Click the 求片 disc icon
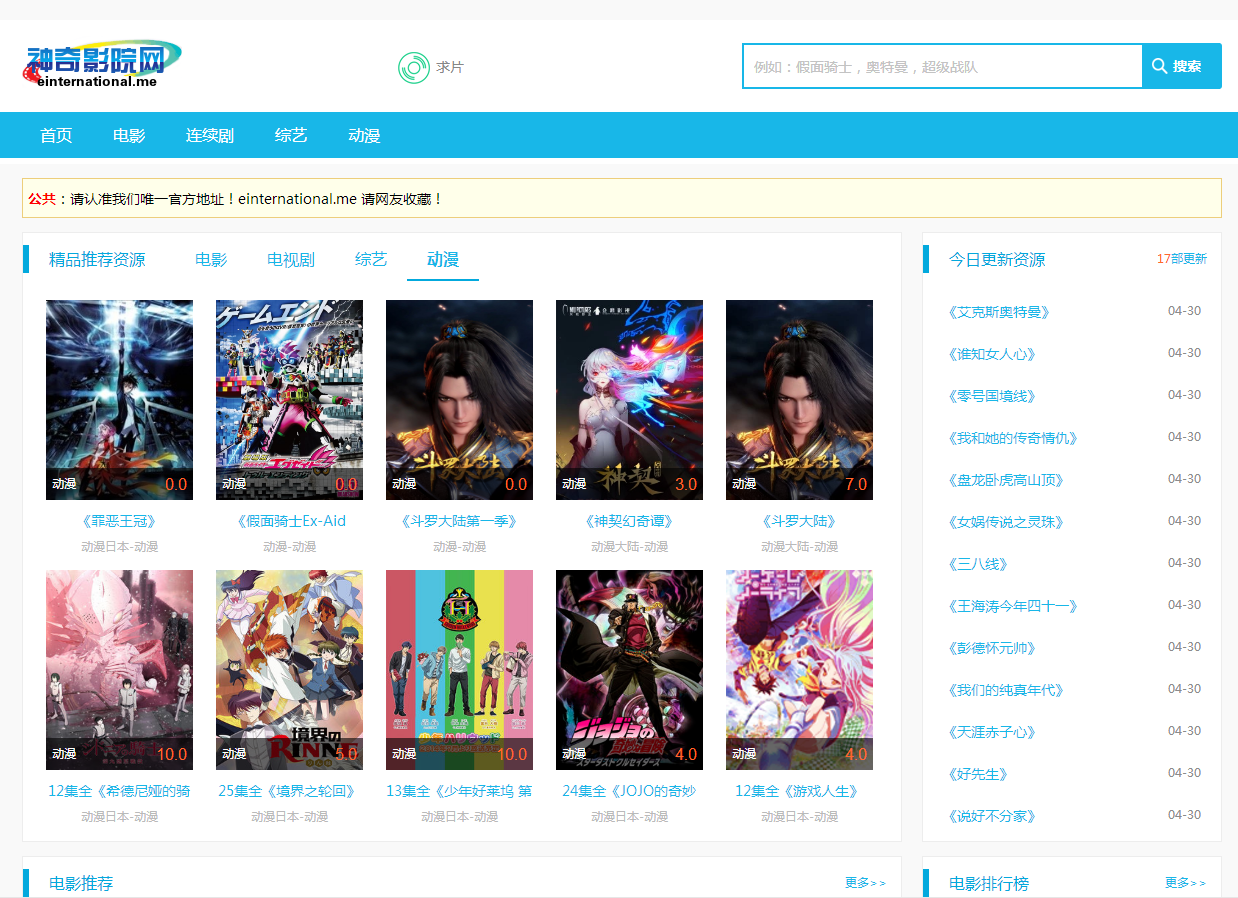 point(414,67)
